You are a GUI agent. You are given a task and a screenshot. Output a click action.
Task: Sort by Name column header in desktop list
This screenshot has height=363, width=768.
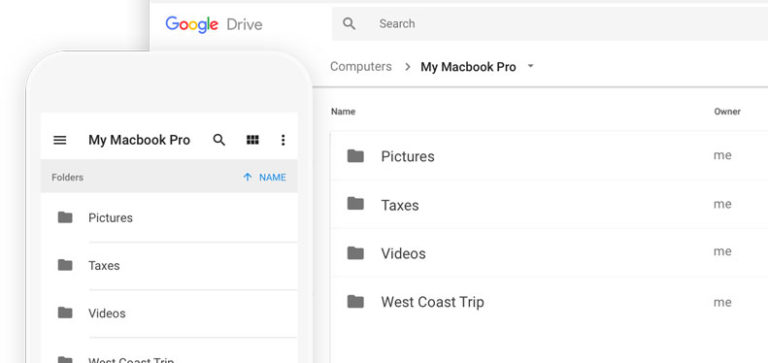[343, 112]
